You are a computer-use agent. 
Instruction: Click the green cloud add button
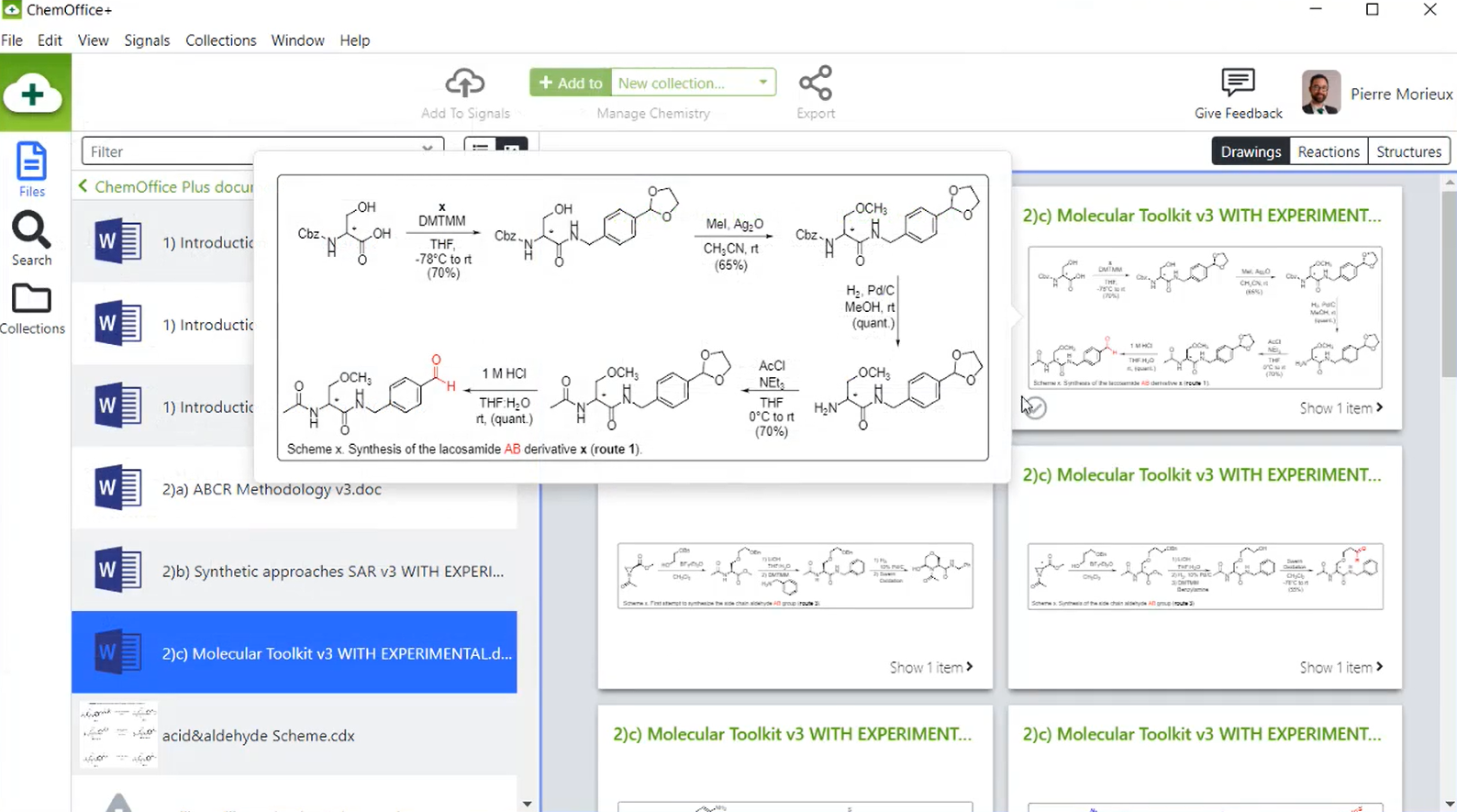33,94
